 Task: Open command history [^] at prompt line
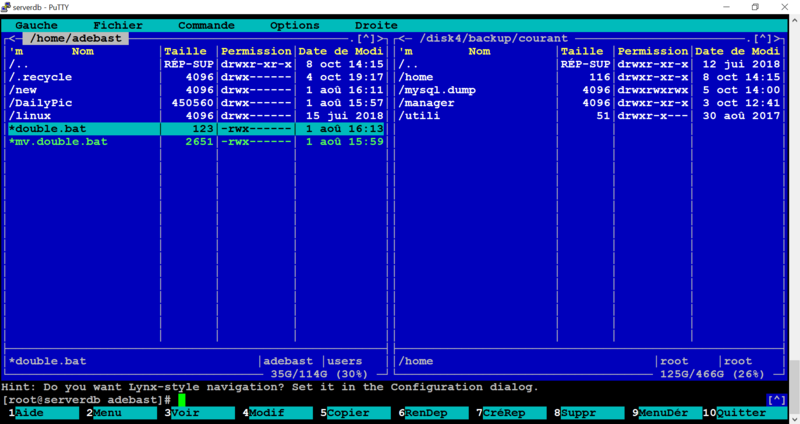[x=777, y=400]
